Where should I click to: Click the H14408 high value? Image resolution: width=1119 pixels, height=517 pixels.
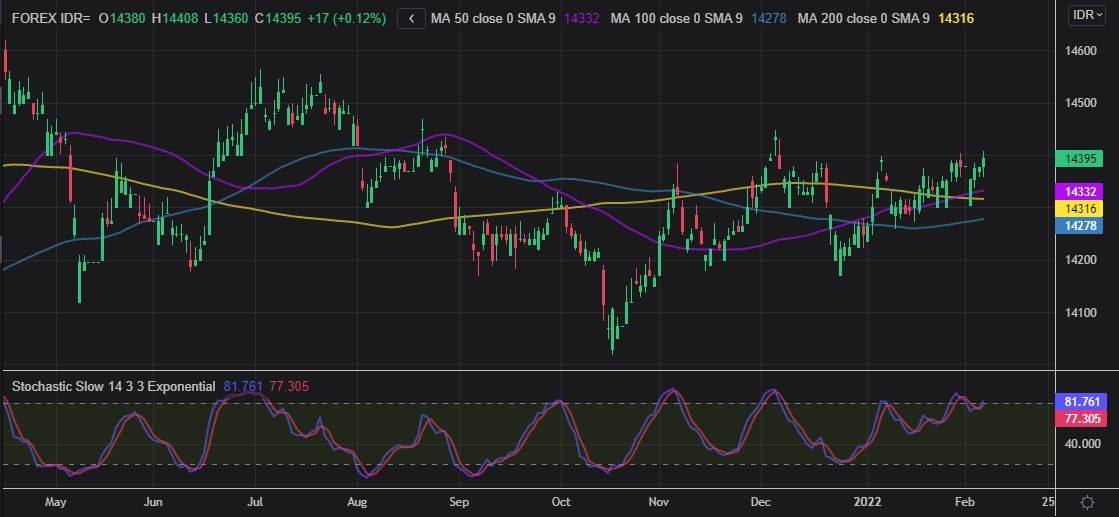coord(175,19)
